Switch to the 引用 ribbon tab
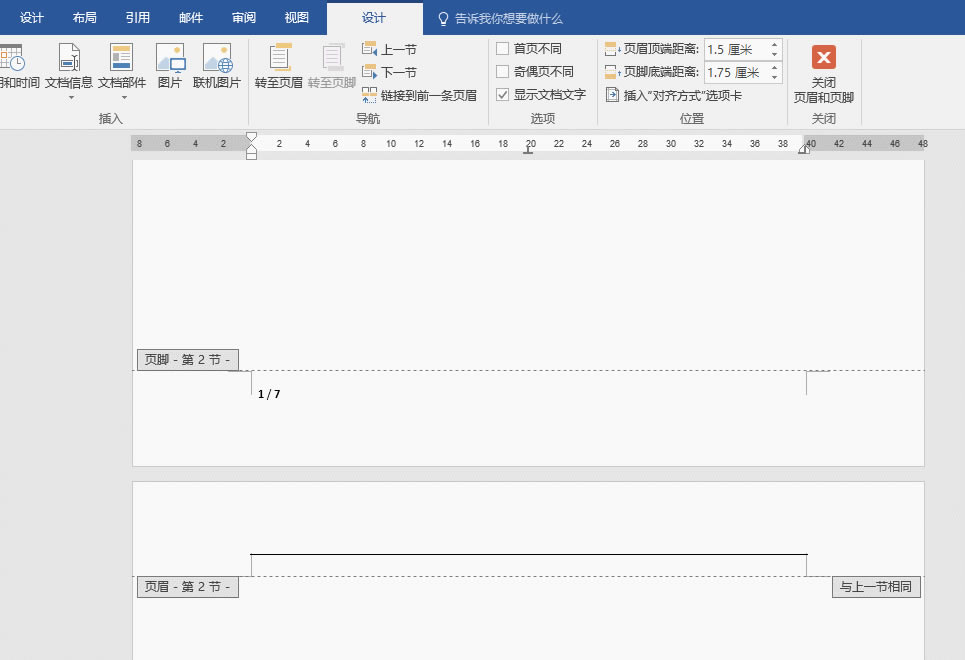Image resolution: width=965 pixels, height=660 pixels. pyautogui.click(x=137, y=18)
